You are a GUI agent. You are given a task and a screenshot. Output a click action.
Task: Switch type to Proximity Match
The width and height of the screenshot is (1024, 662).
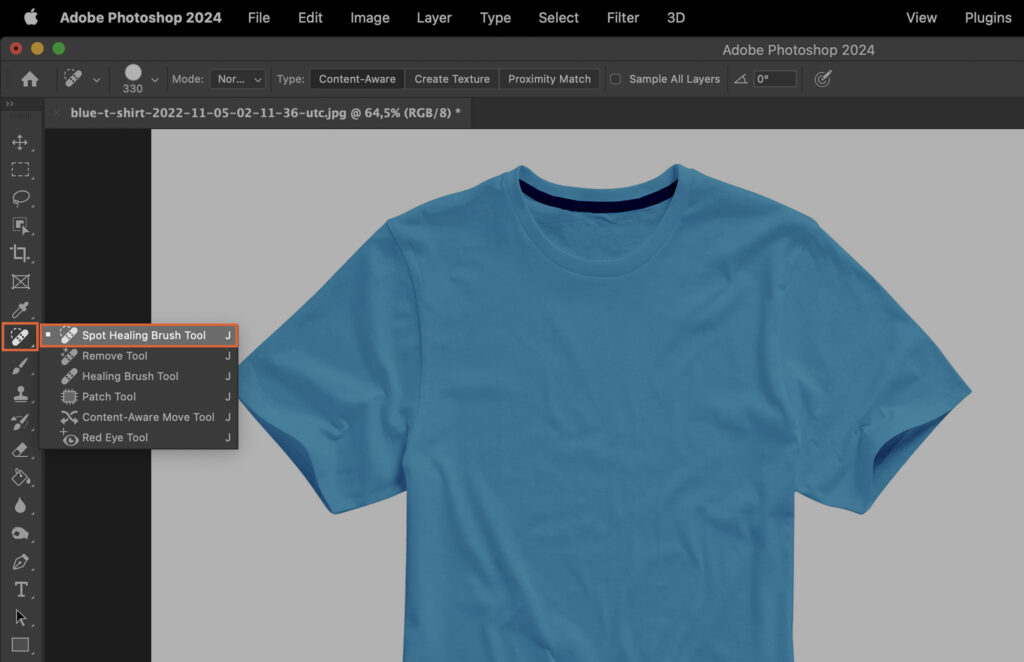pyautogui.click(x=549, y=78)
